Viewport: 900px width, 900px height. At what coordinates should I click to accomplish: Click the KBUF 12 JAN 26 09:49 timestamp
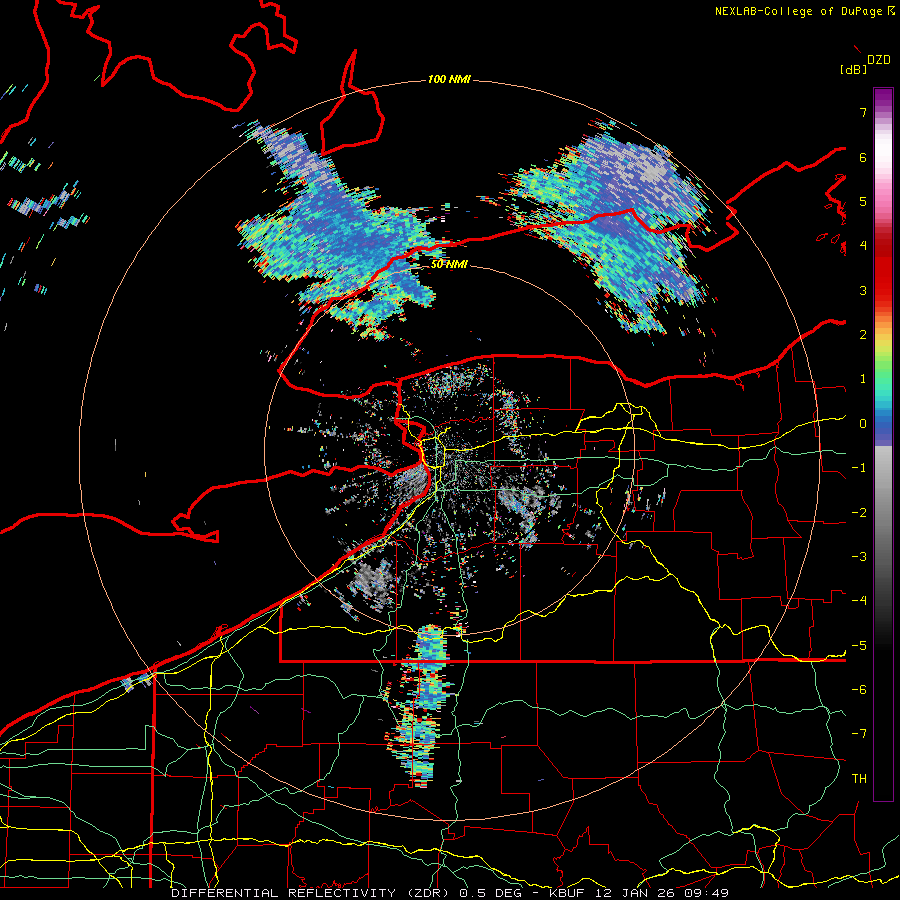pos(639,893)
